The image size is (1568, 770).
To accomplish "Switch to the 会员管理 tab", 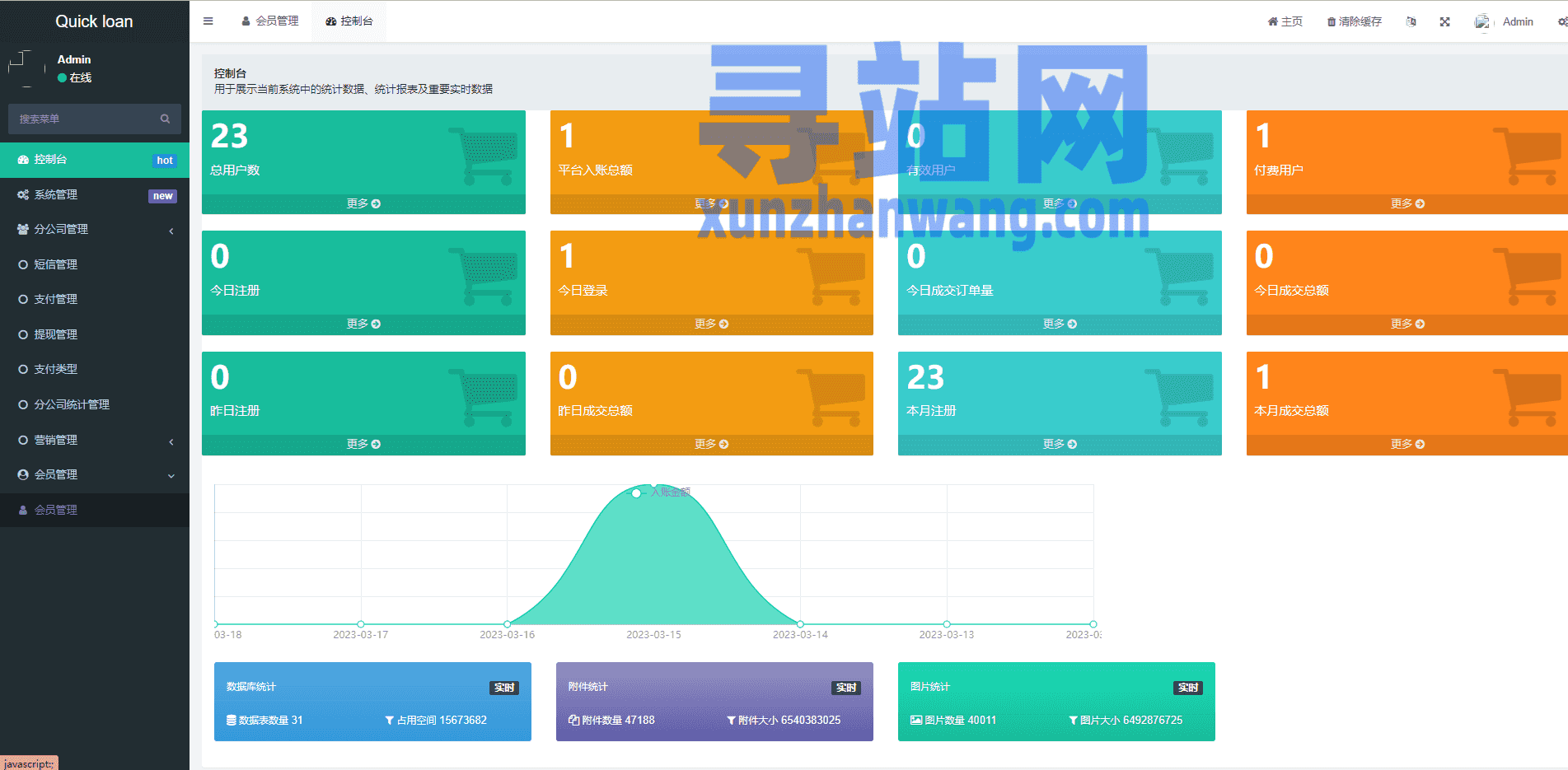I will click(270, 21).
